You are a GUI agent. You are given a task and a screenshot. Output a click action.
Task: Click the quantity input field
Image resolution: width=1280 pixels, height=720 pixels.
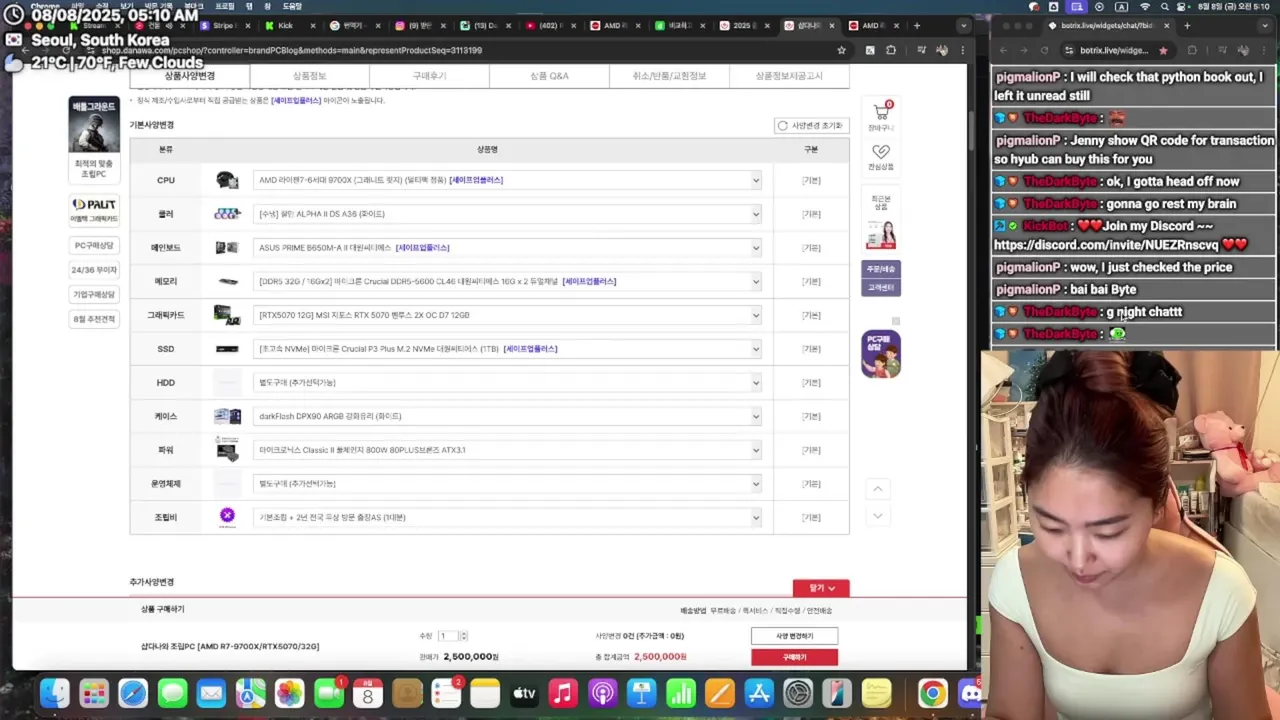(x=447, y=636)
